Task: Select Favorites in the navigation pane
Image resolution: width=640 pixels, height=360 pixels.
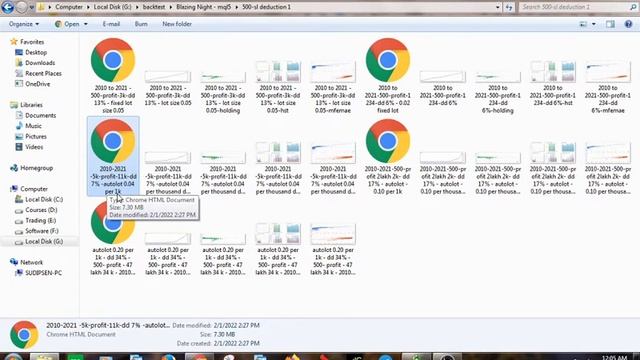Action: click(x=32, y=42)
